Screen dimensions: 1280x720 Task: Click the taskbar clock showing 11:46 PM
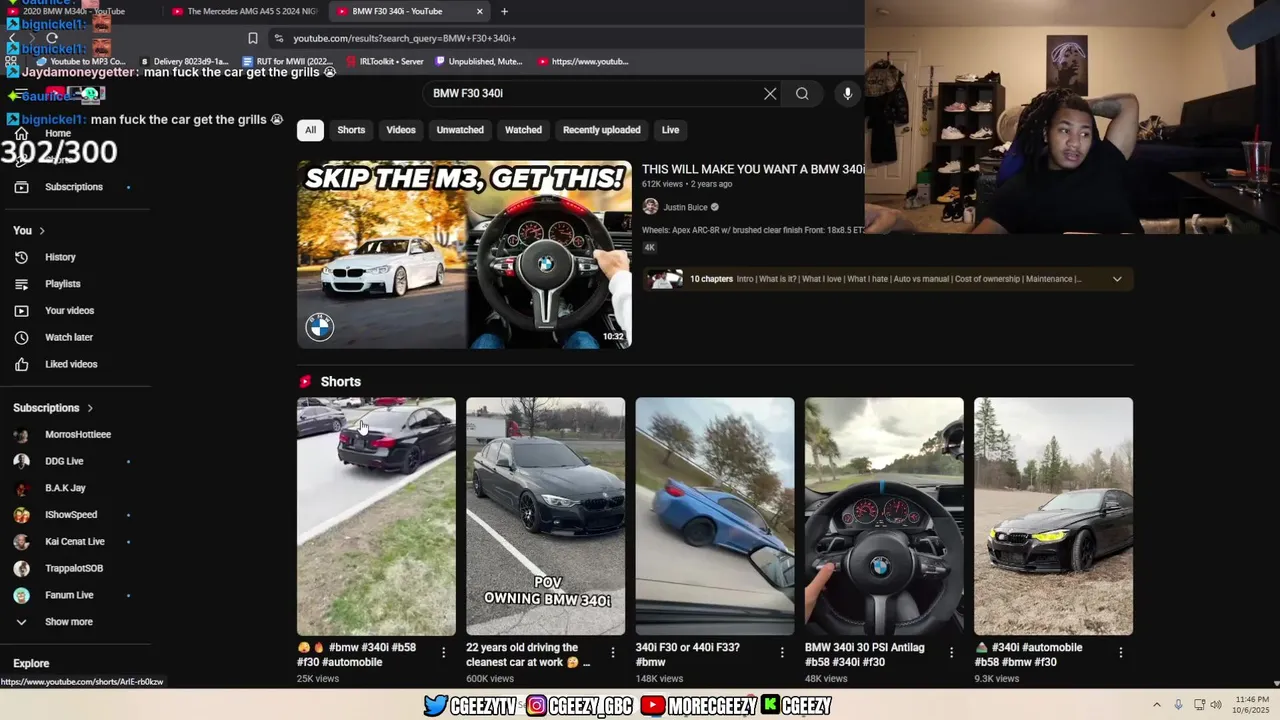[1252, 705]
